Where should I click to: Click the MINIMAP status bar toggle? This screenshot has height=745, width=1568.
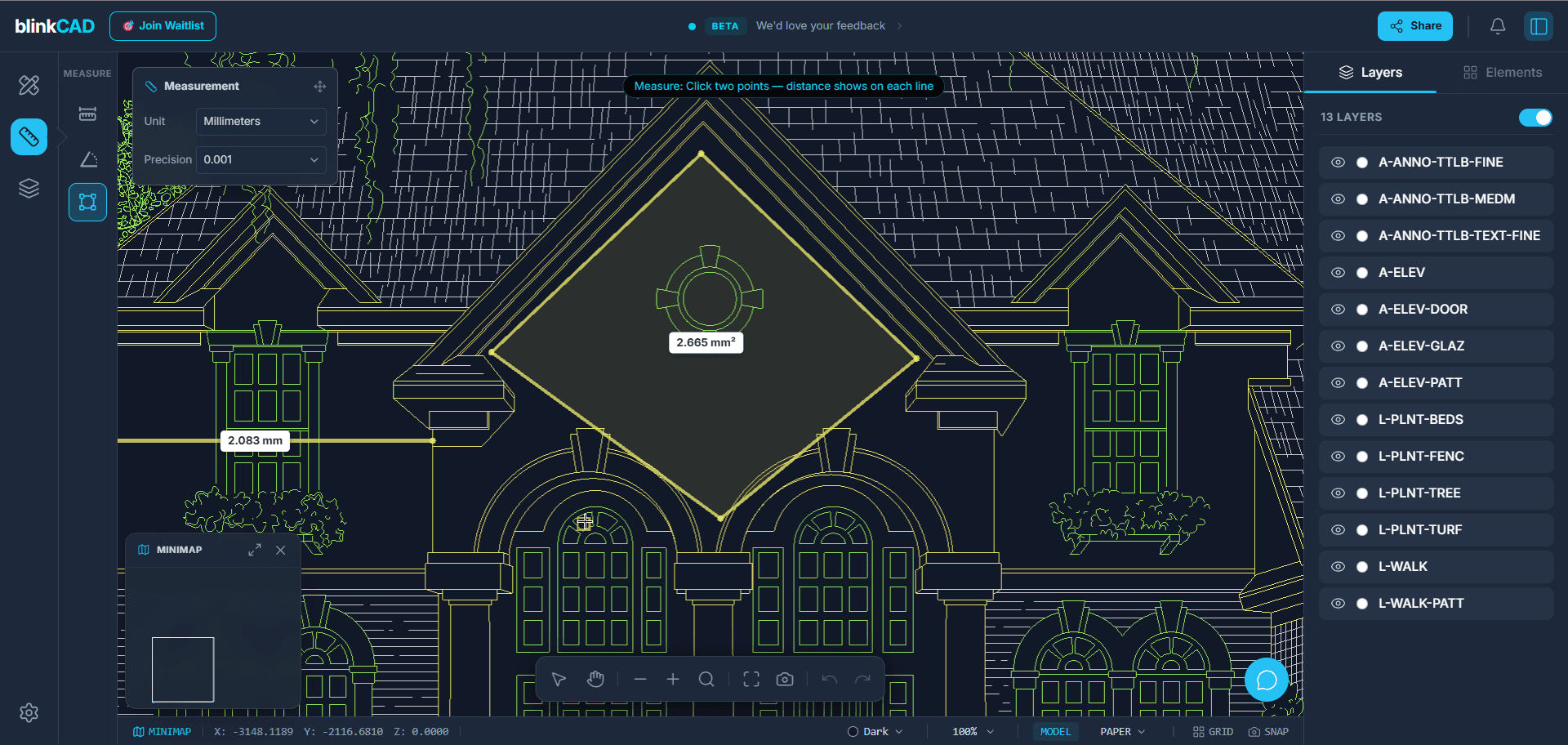162,732
